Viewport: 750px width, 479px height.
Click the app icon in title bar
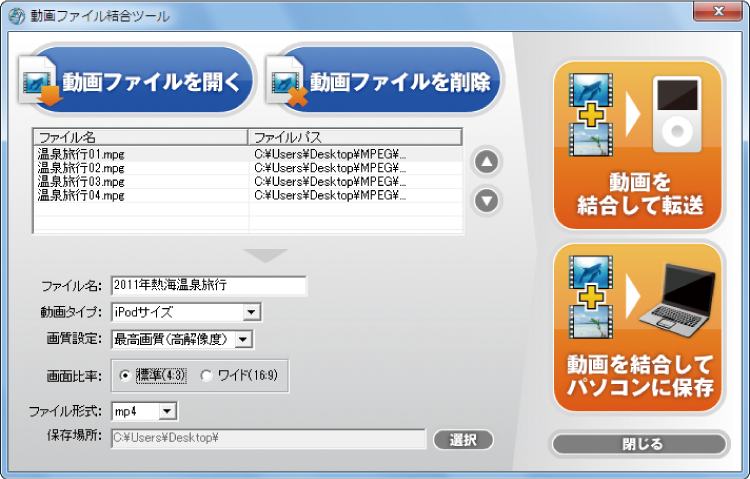point(16,16)
